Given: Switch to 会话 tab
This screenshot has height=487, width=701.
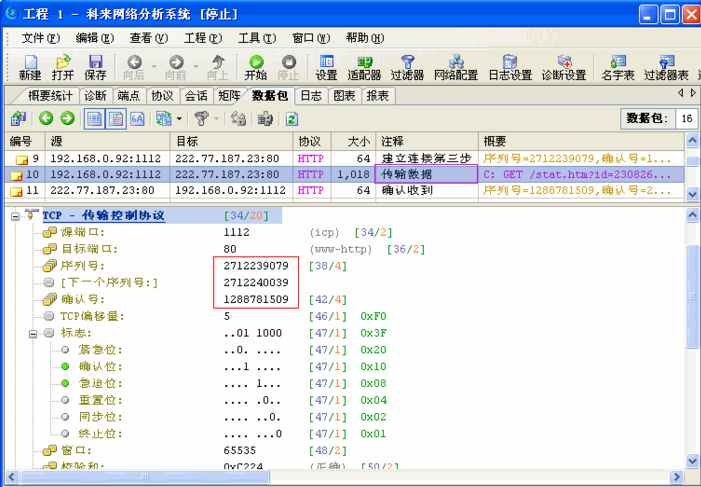Looking at the screenshot, I should (x=196, y=96).
